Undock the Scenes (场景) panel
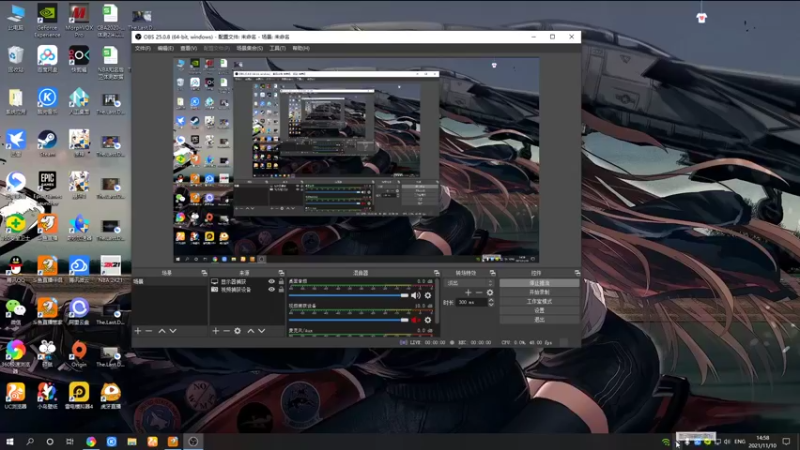Screen dimensions: 800x450 point(204,273)
